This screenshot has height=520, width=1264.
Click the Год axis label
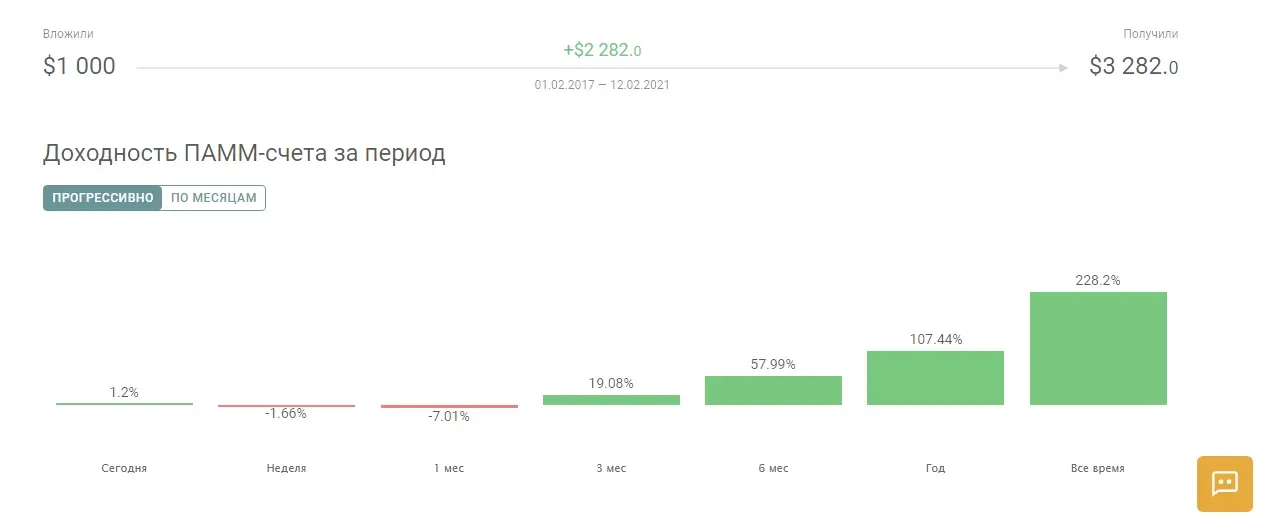935,468
